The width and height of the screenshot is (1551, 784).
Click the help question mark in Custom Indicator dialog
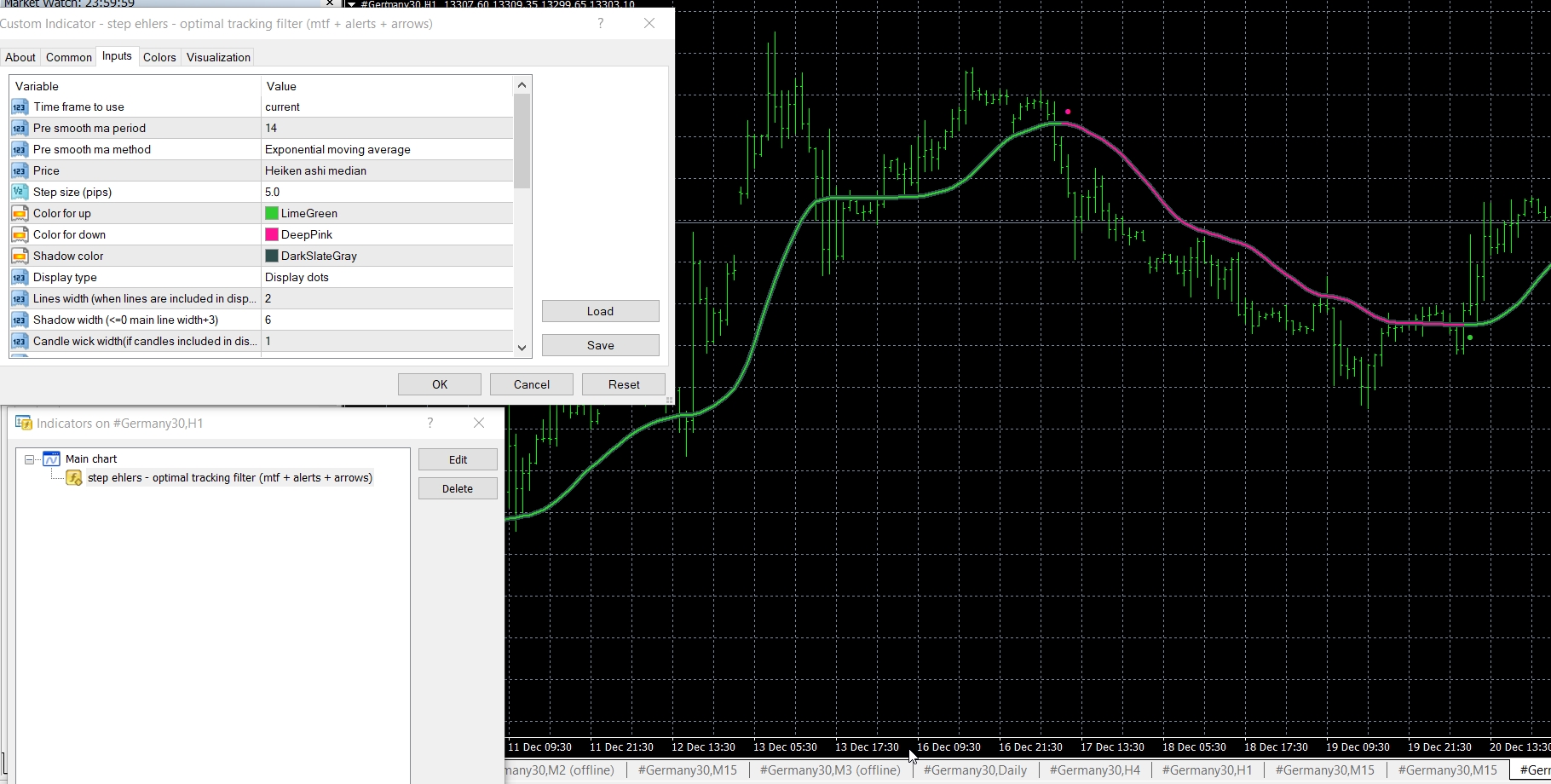[601, 24]
